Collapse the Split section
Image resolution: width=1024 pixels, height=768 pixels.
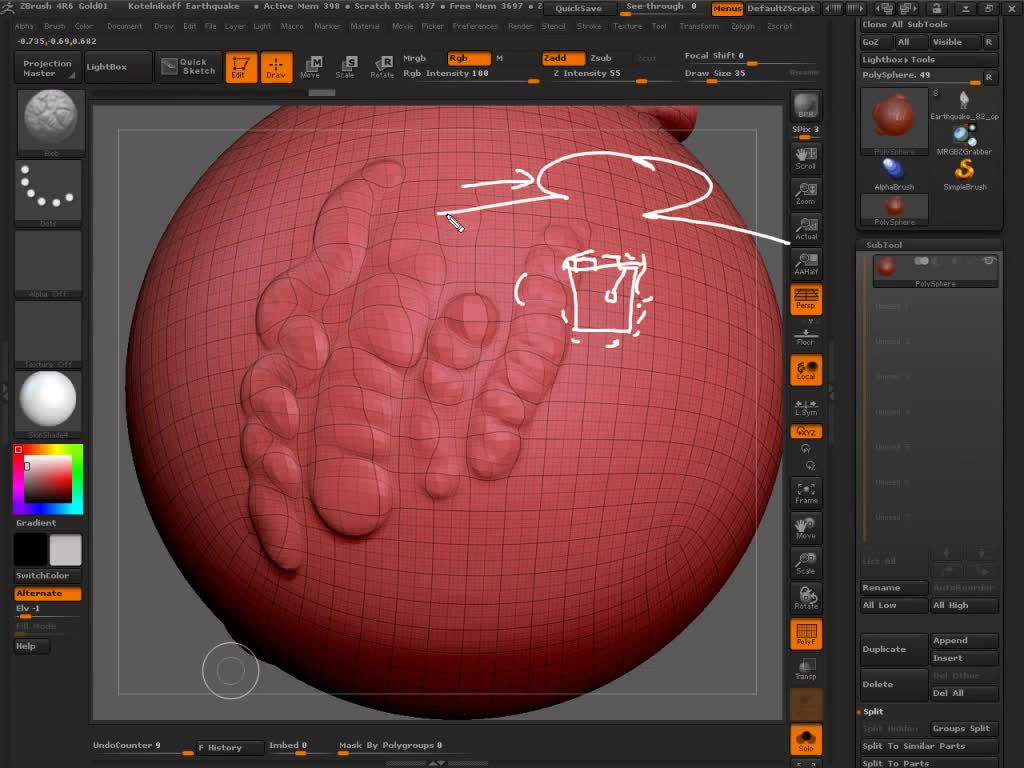click(872, 711)
